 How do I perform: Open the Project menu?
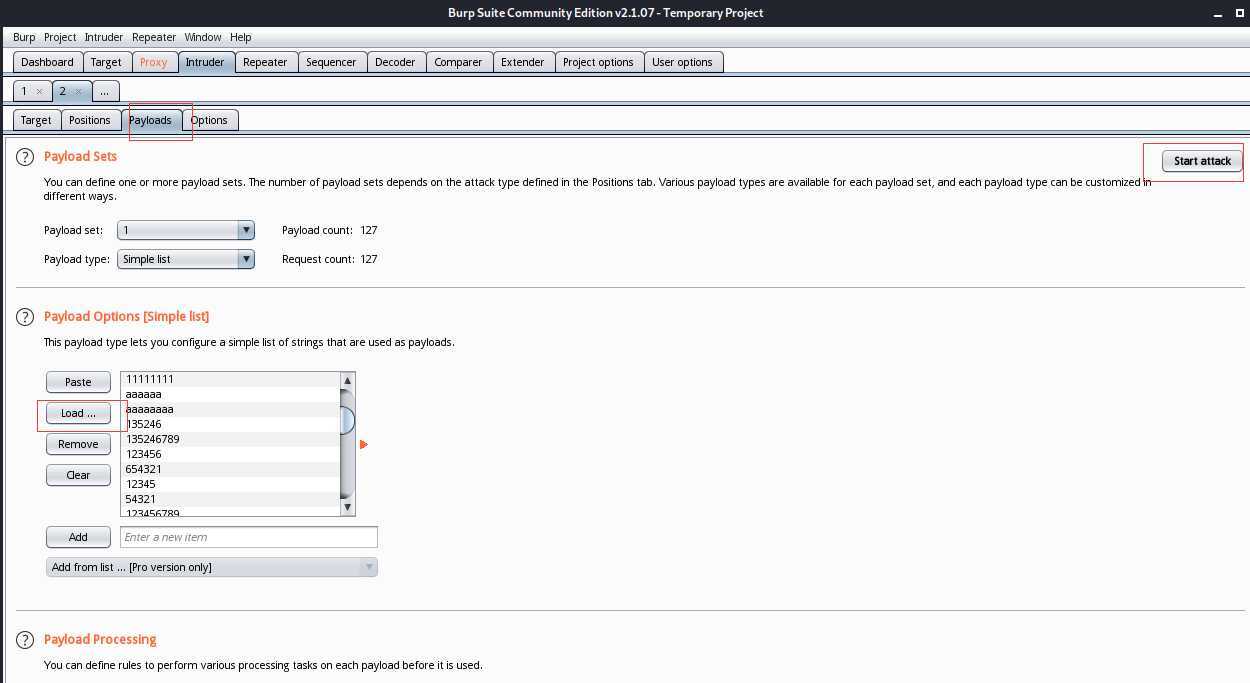[60, 37]
